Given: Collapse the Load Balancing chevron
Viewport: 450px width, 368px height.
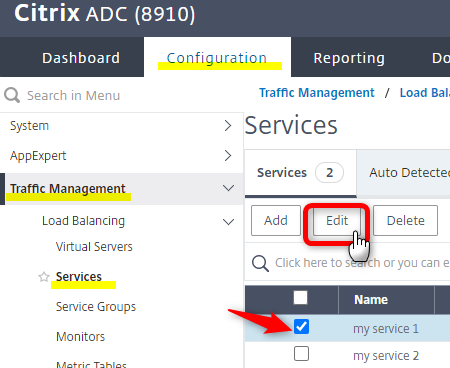Looking at the screenshot, I should point(228,222).
